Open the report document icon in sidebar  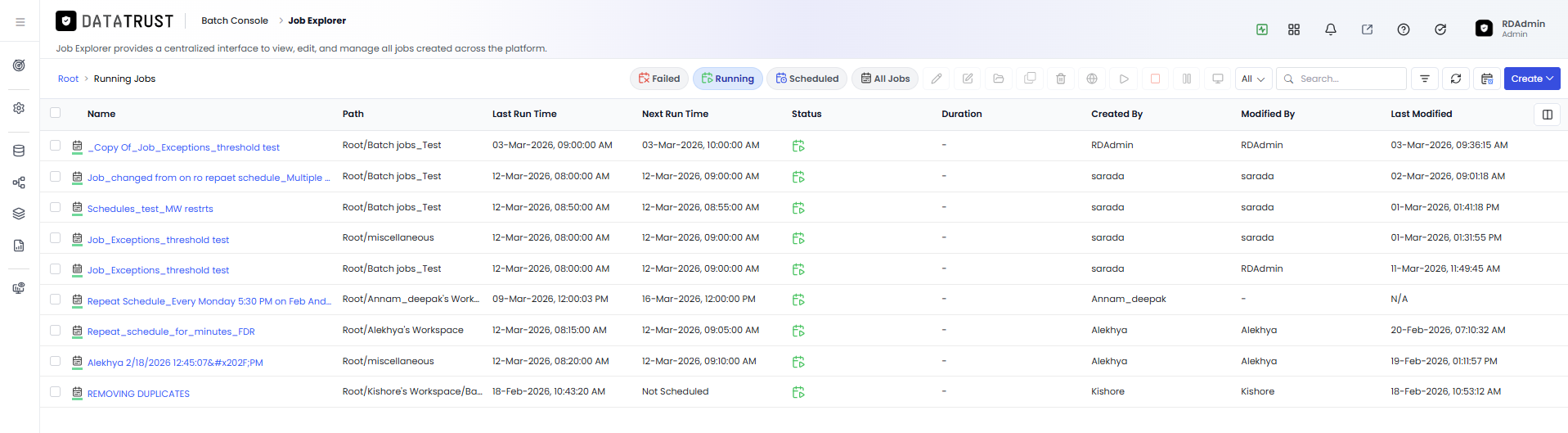pos(19,246)
